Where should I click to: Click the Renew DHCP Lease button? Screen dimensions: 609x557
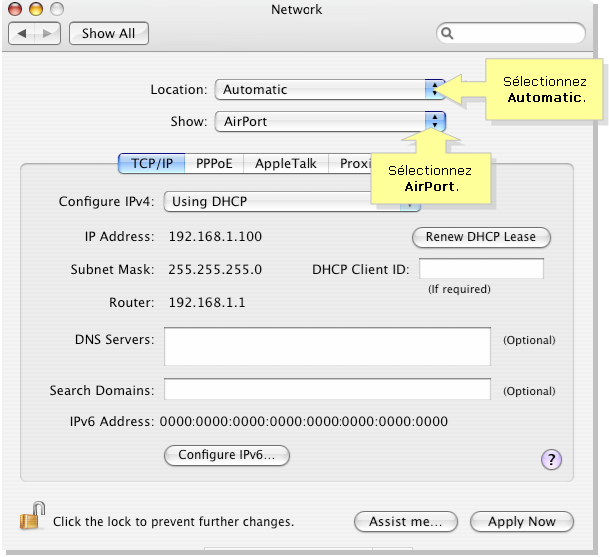481,237
